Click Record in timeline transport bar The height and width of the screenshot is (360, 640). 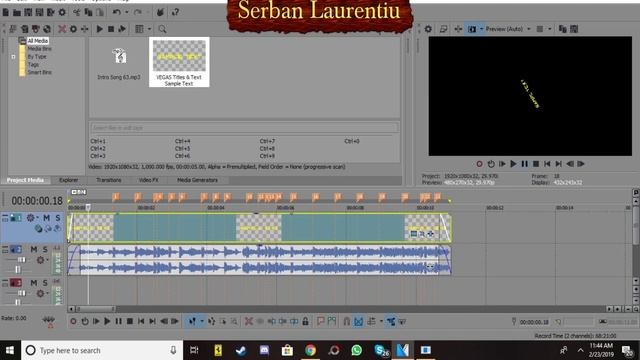point(73,322)
